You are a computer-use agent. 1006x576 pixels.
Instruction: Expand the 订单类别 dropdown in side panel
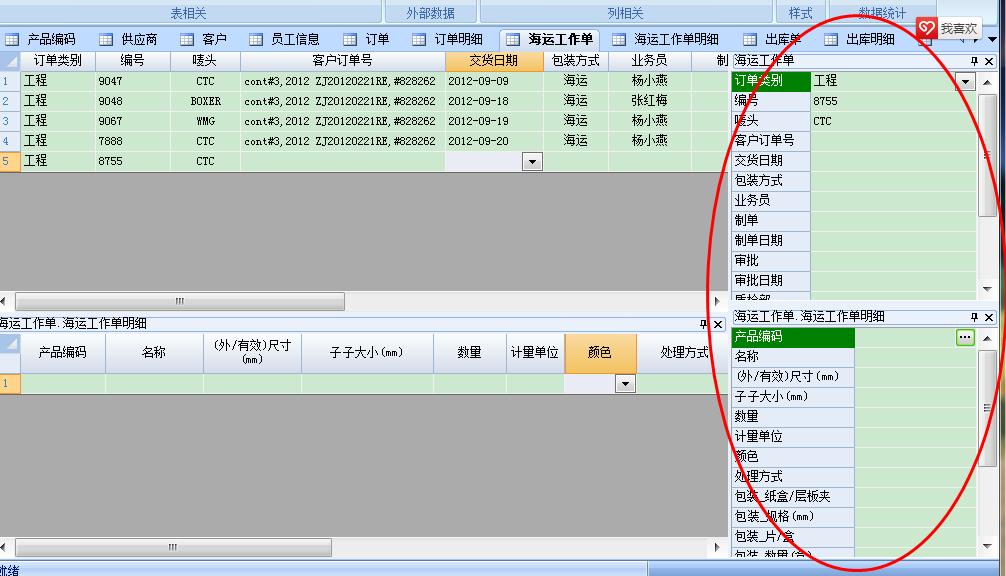pos(965,82)
